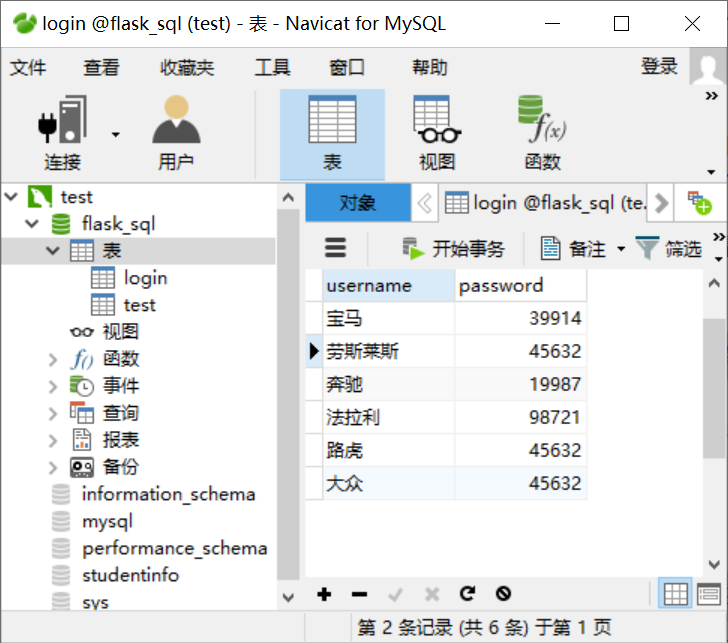
Task: Open the 备注 dropdown arrow
Action: (621, 249)
